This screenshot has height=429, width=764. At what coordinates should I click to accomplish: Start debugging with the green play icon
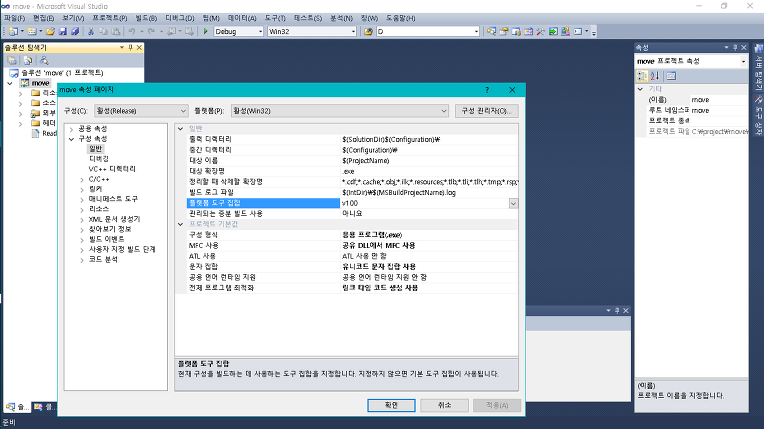[x=206, y=31]
